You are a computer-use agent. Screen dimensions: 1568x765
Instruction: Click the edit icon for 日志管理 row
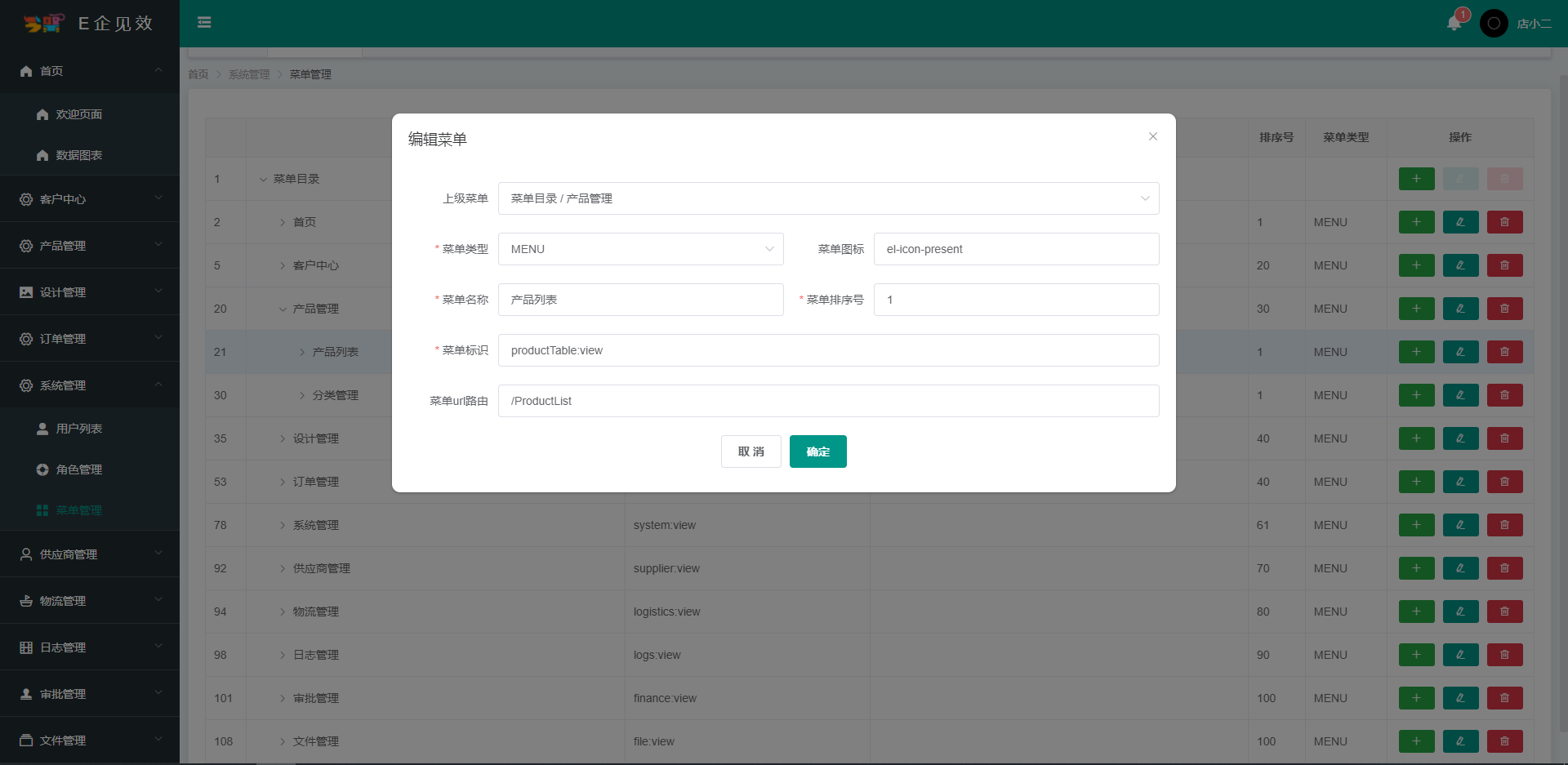tap(1460, 655)
